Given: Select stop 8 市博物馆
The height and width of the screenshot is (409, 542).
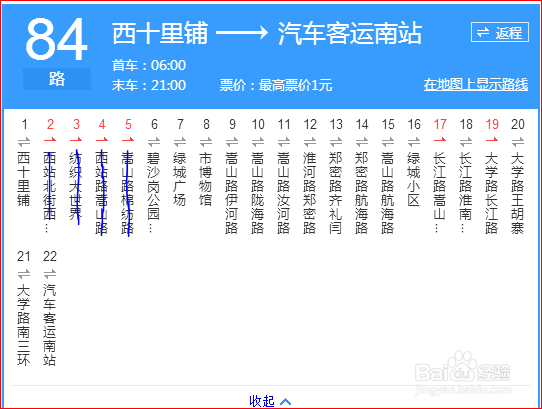Looking at the screenshot, I should (206, 179).
